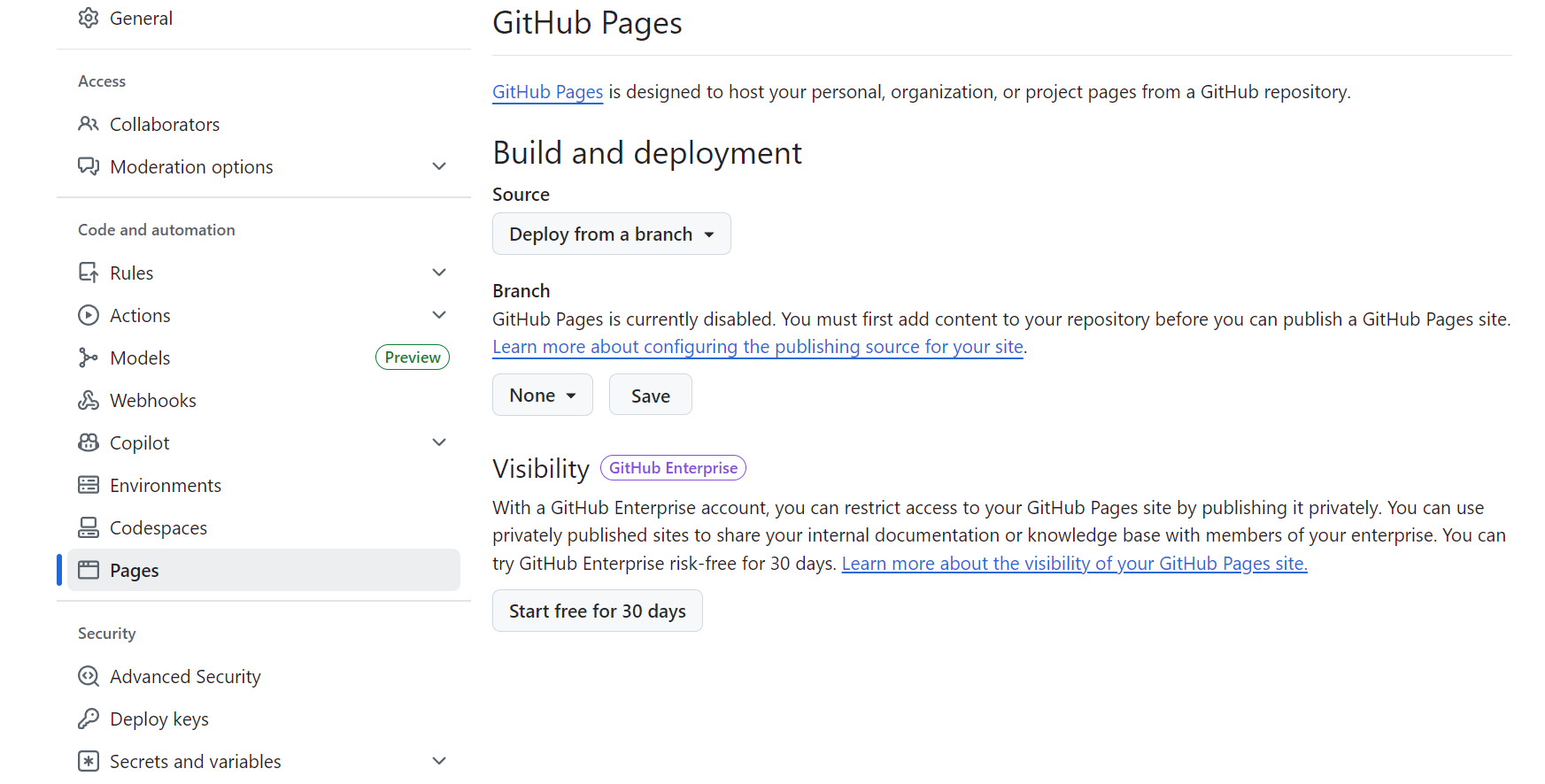Image resolution: width=1545 pixels, height=784 pixels.
Task: Expand the Rules section chevron
Action: [439, 273]
